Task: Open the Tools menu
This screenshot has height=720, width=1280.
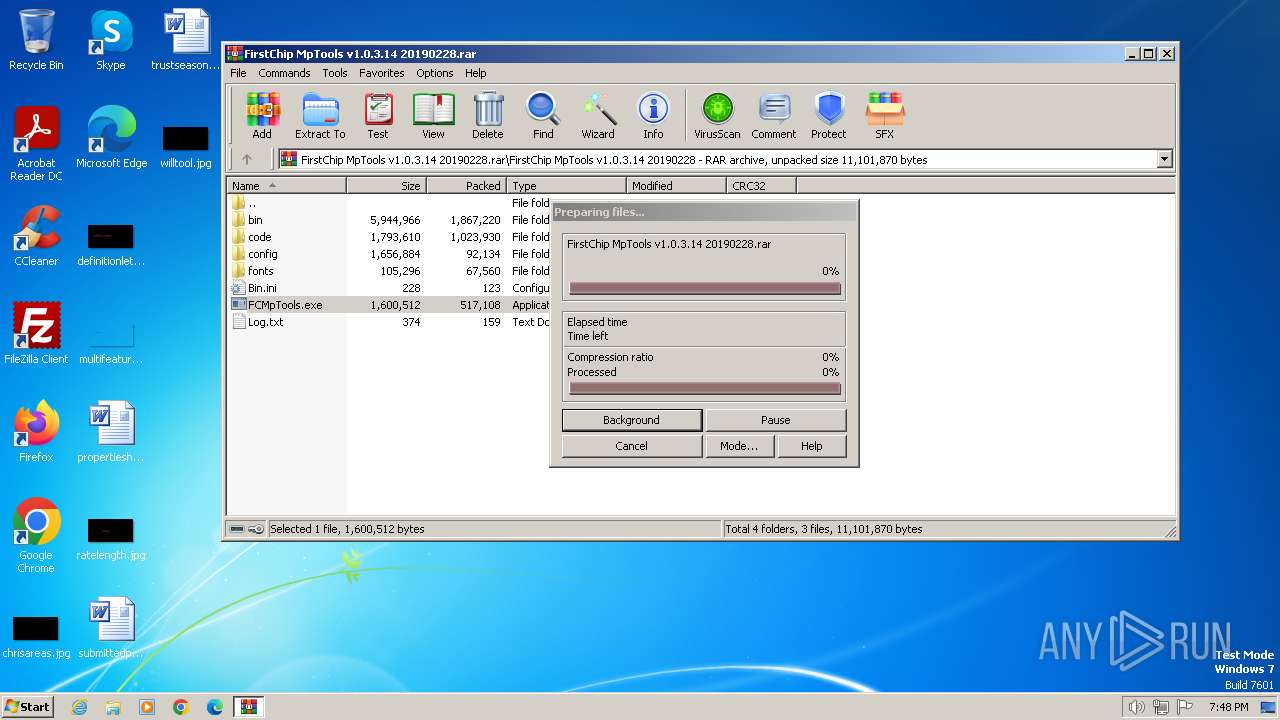Action: [x=335, y=73]
